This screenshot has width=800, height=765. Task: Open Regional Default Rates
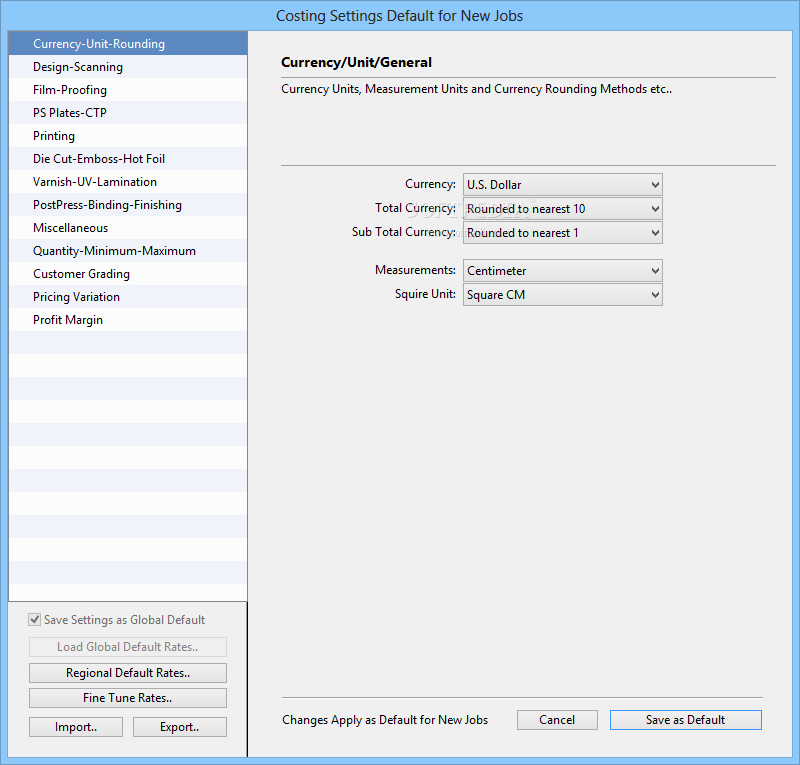click(x=128, y=673)
